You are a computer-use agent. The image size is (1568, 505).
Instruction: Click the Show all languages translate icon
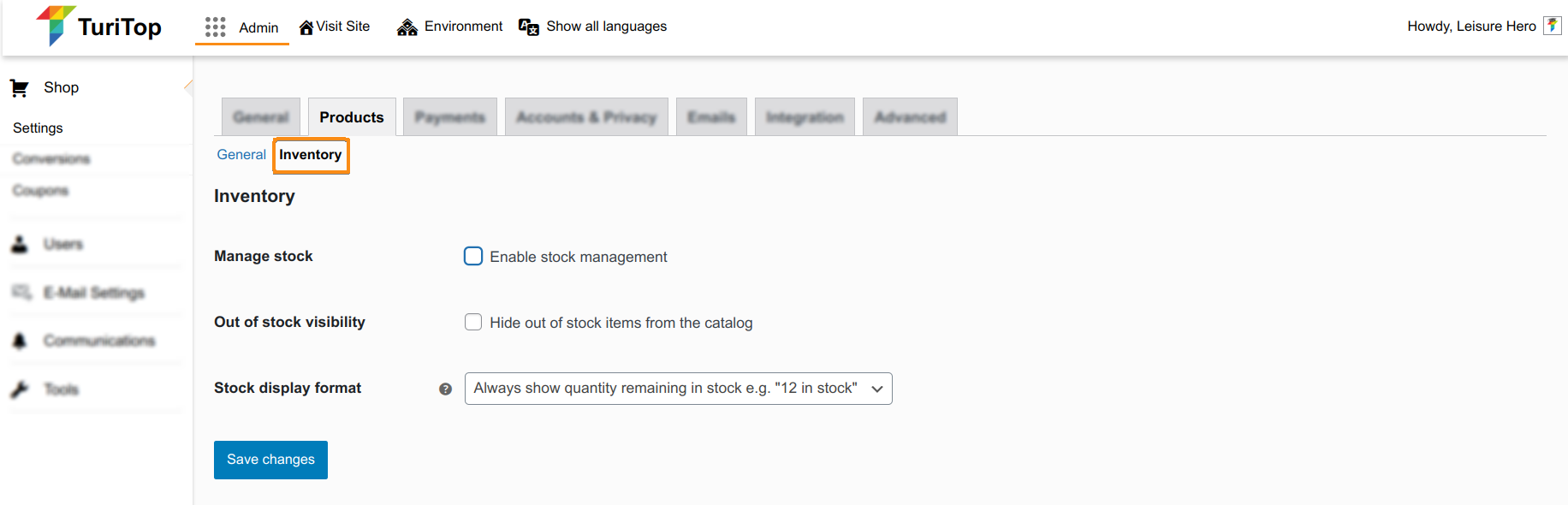tap(529, 27)
